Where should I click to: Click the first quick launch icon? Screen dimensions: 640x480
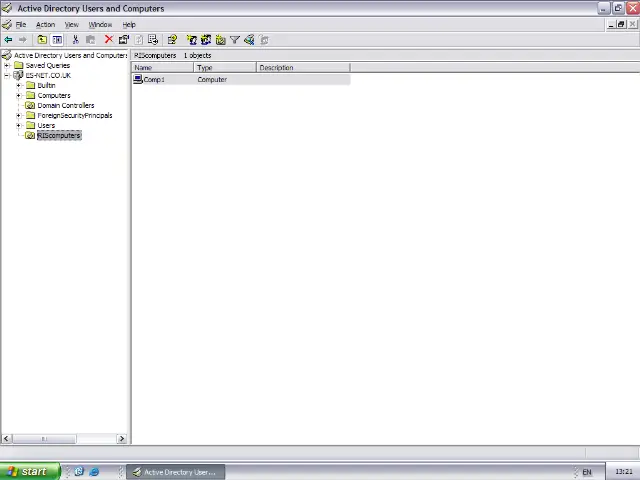[x=79, y=471]
